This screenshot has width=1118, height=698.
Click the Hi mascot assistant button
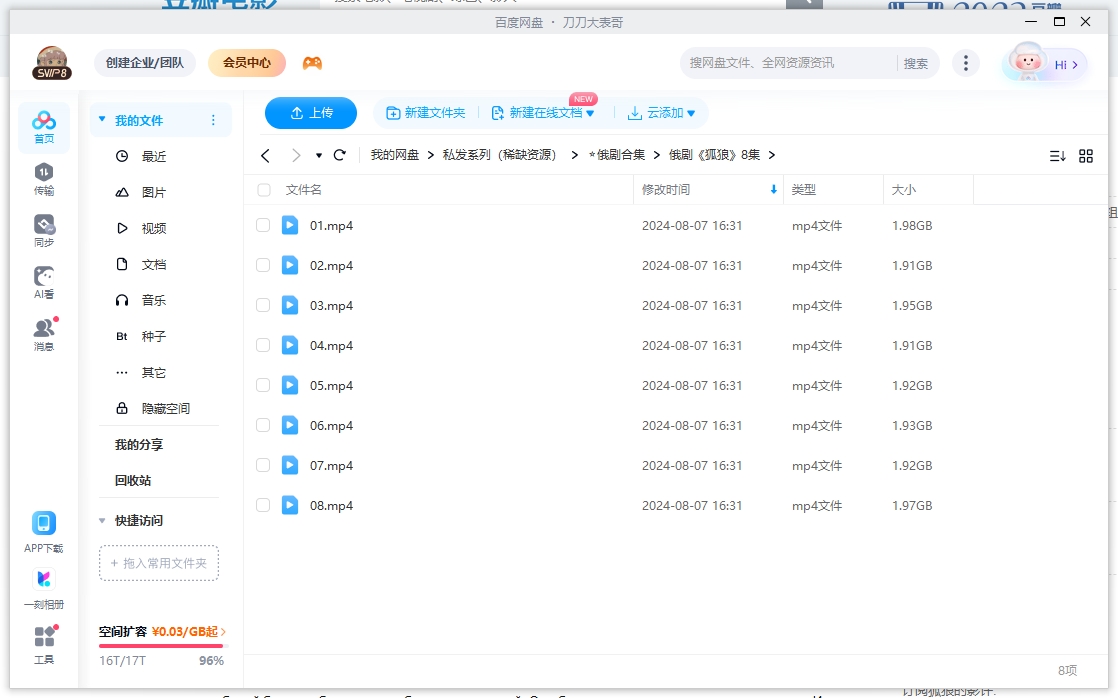1045,63
